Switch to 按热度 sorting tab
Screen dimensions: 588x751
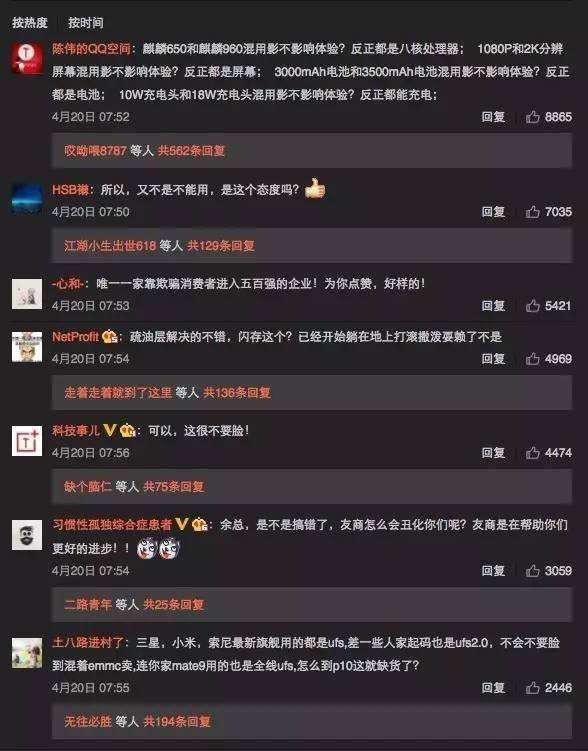(30, 23)
